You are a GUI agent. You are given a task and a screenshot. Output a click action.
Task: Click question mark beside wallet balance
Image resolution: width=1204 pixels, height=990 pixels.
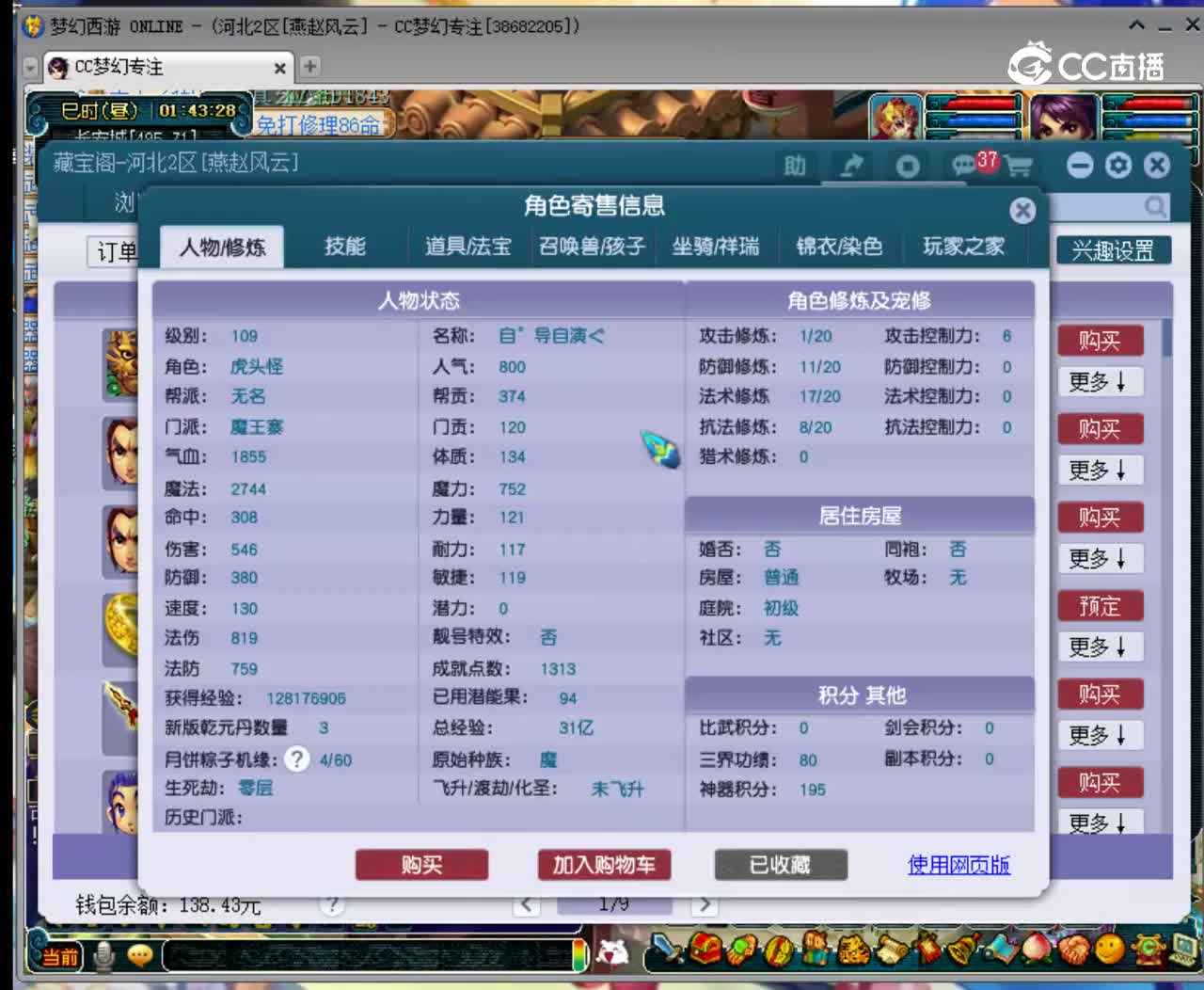[331, 904]
